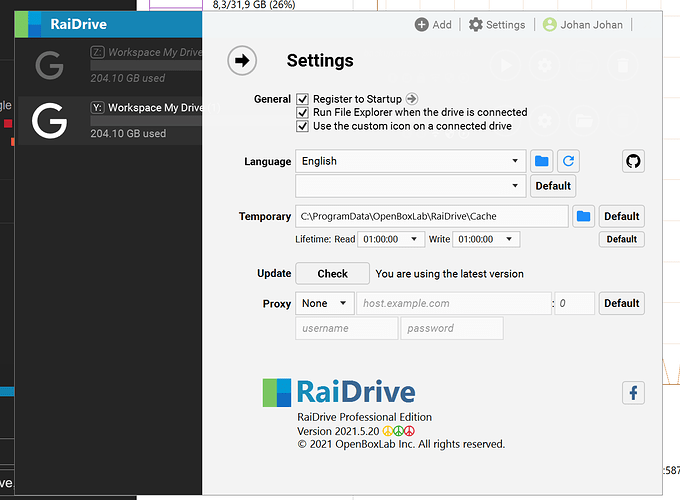Open the Settings item in header
The height and width of the screenshot is (500, 680).
pyautogui.click(x=497, y=25)
